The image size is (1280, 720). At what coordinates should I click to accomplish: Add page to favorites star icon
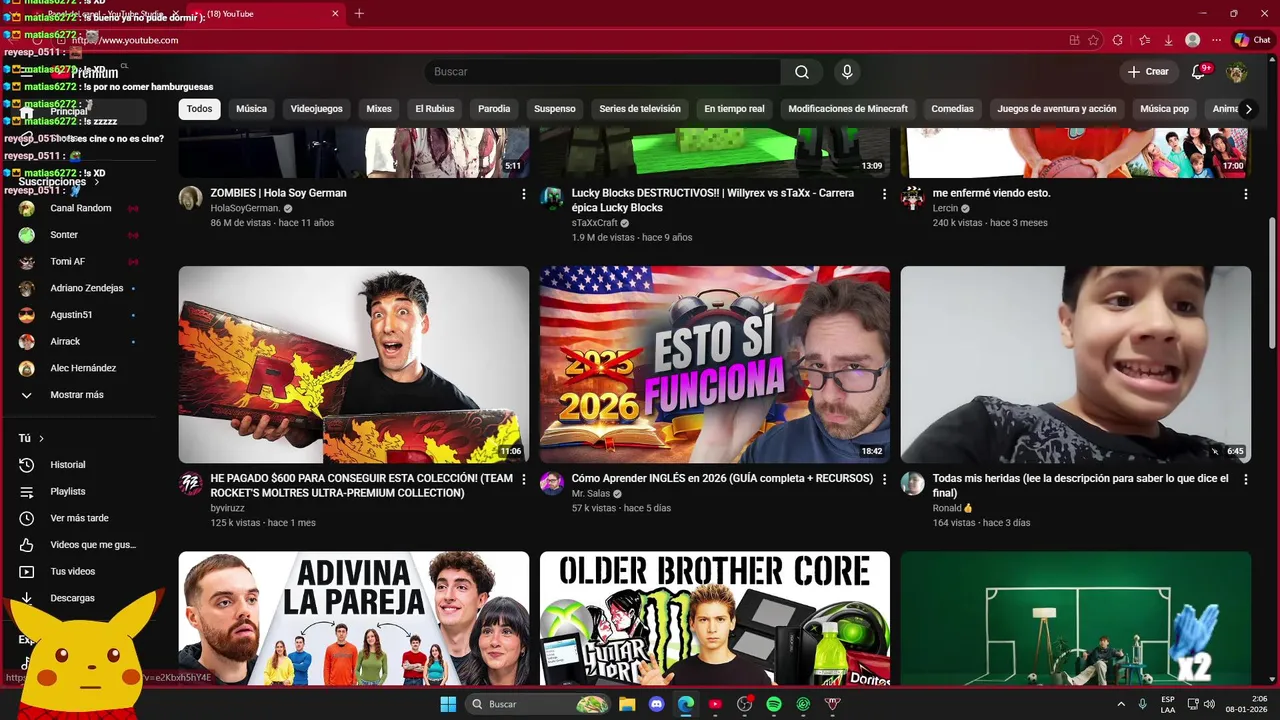coord(1094,40)
